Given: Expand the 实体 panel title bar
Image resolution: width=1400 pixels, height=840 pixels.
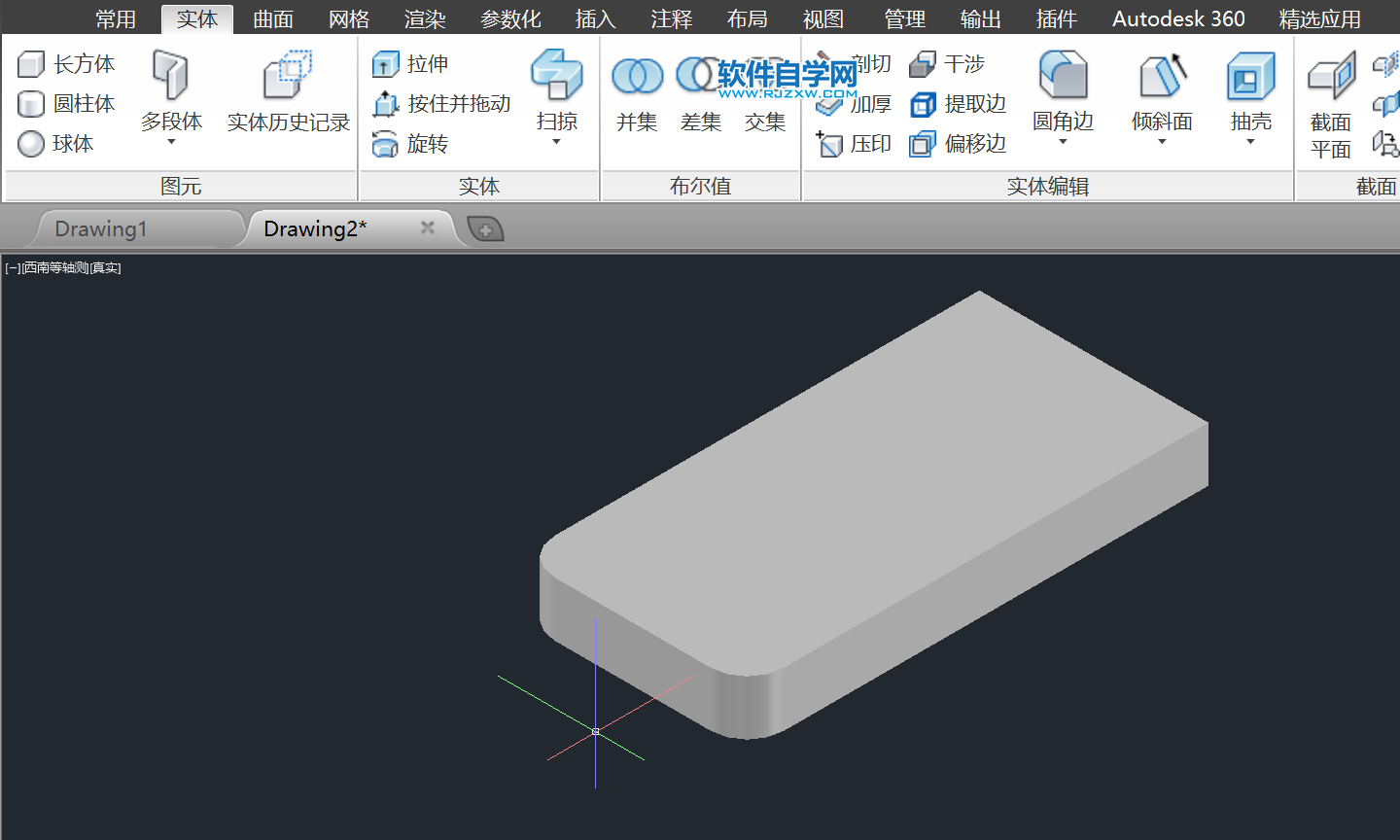Looking at the screenshot, I should pos(479,186).
